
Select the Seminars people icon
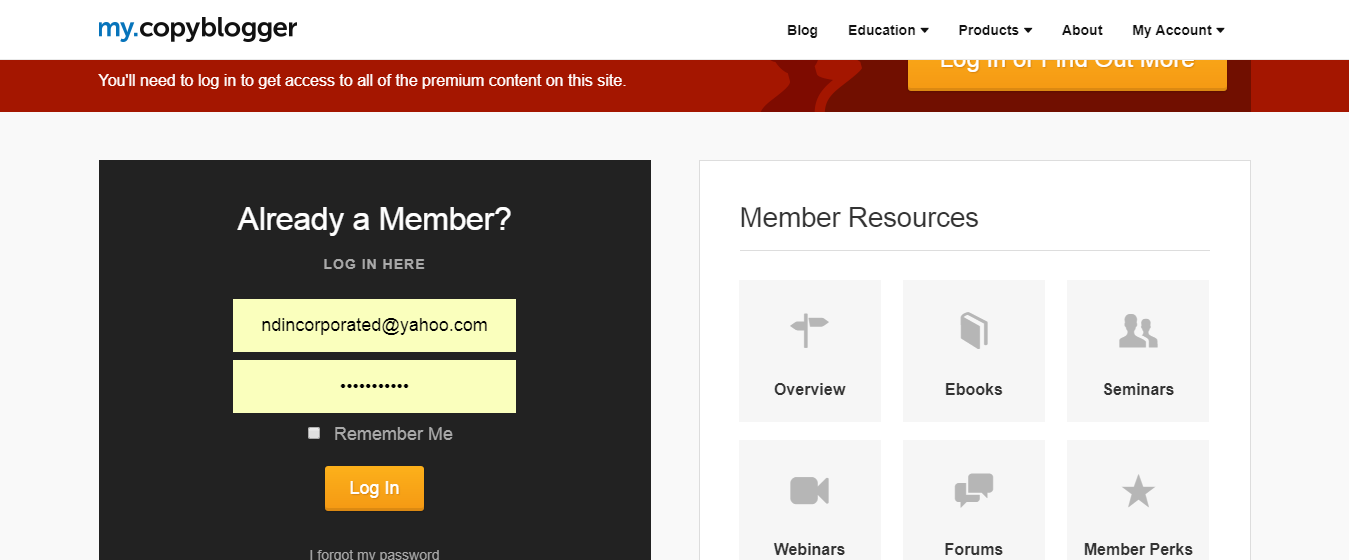click(1138, 330)
